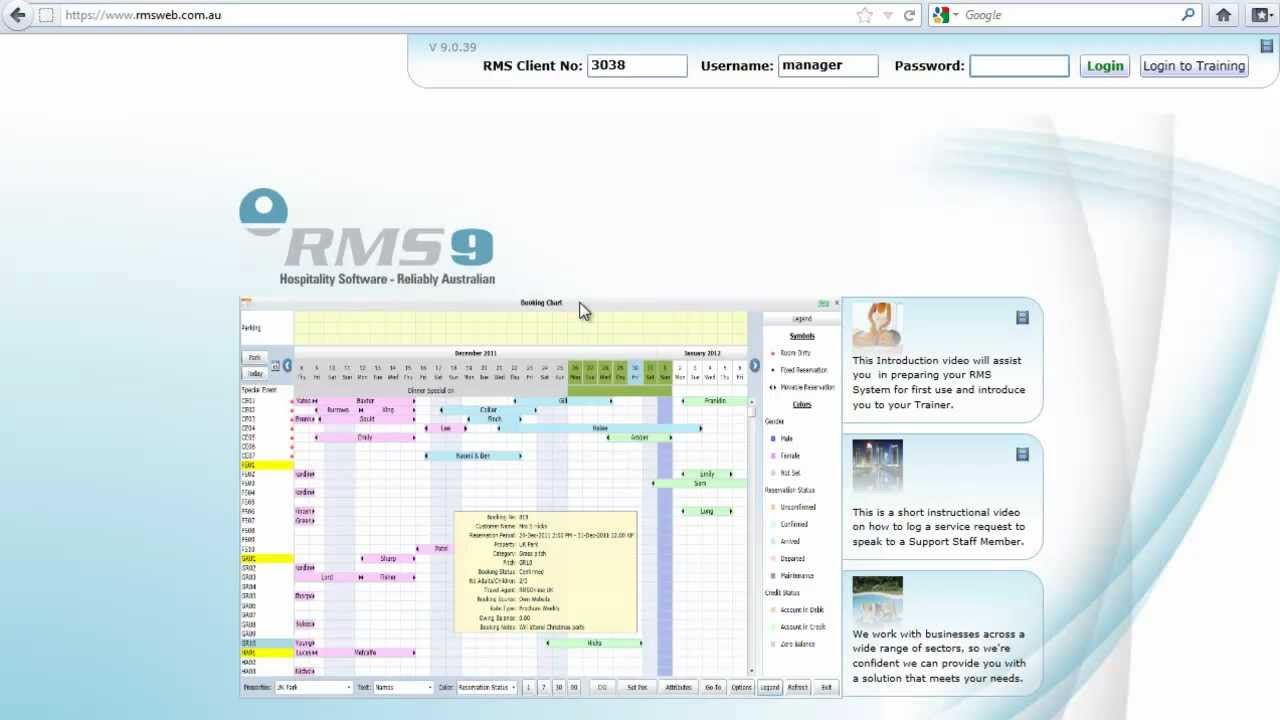Viewport: 1280px width, 720px height.
Task: Open the bookmarks menu button
Action: point(1263,15)
